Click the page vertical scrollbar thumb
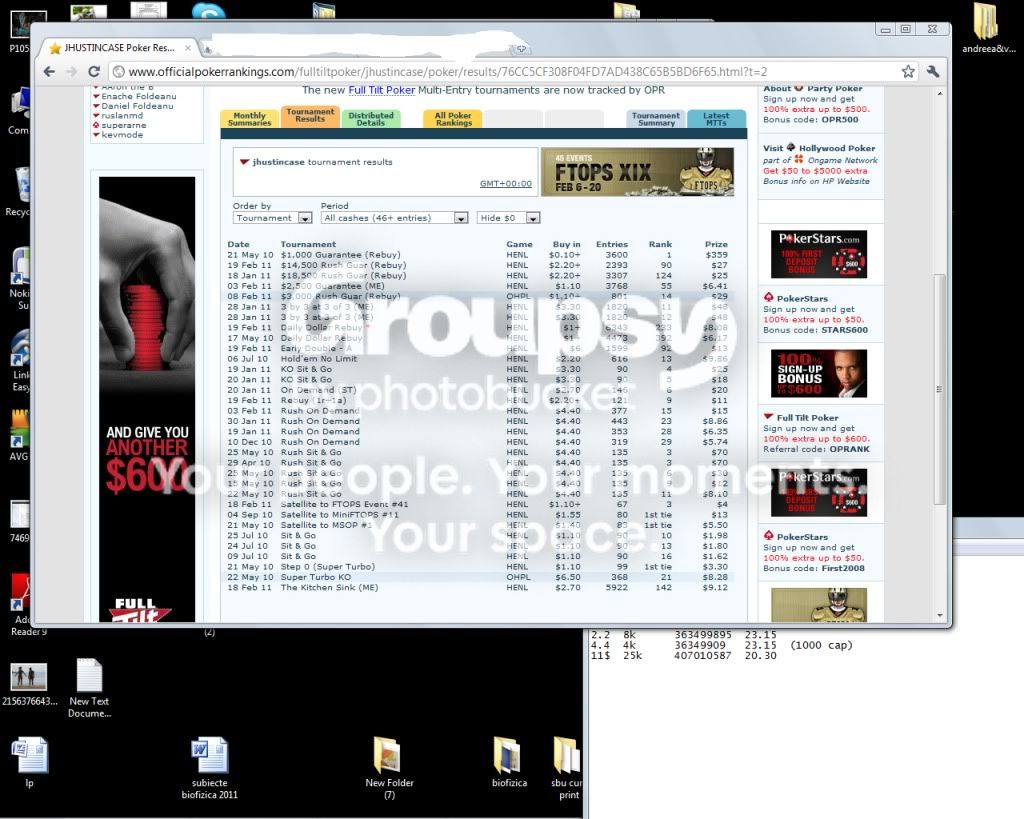The height and width of the screenshot is (819, 1024). click(x=939, y=389)
